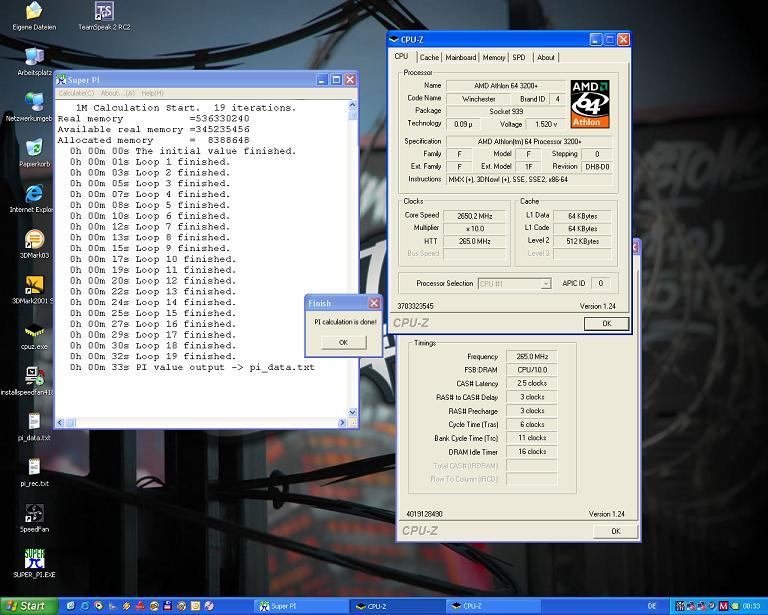Viewport: 768px width, 615px height.
Task: Click Super PI horizontal scrollbar left arrow
Action: coord(60,422)
